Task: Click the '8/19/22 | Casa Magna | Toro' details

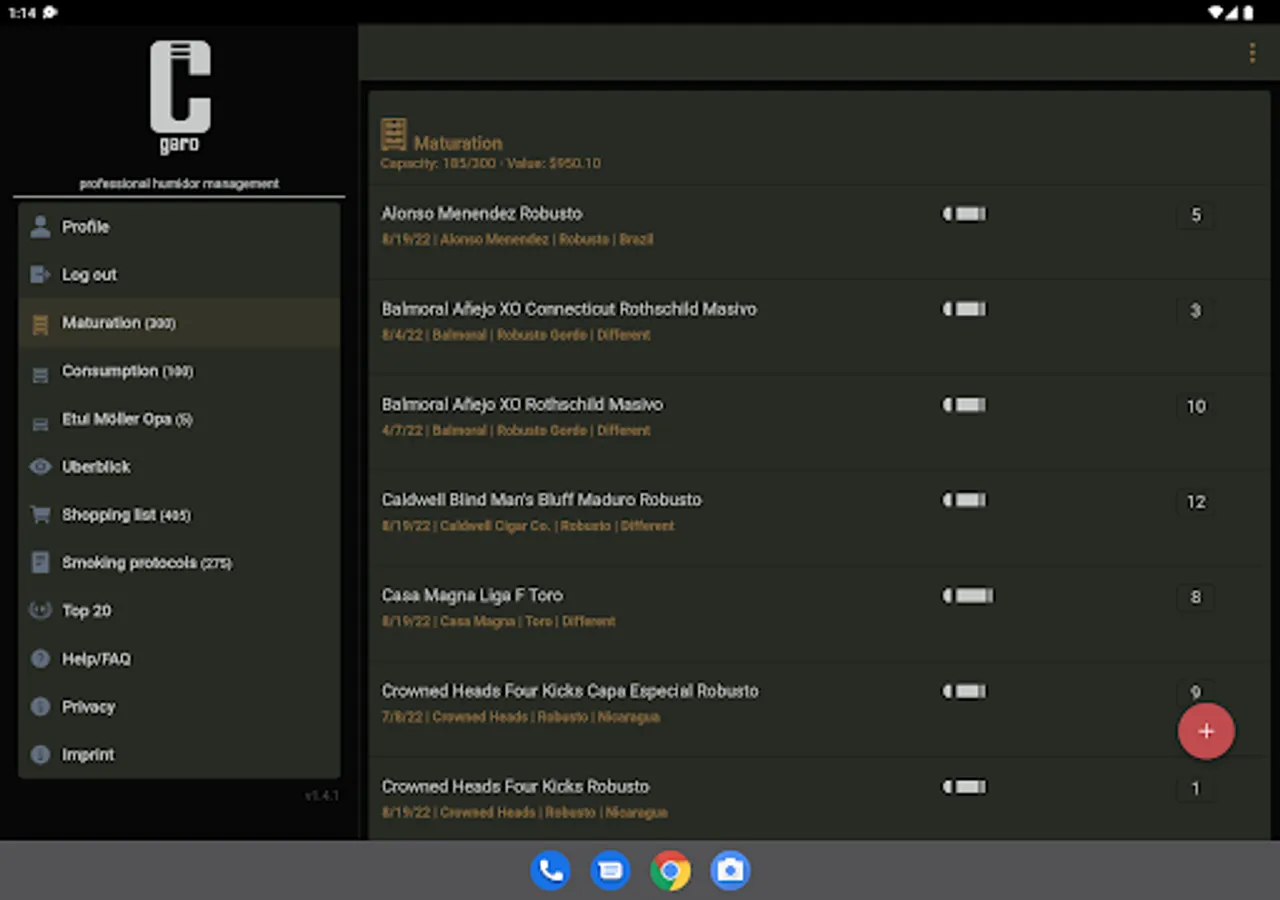Action: pyautogui.click(x=498, y=621)
